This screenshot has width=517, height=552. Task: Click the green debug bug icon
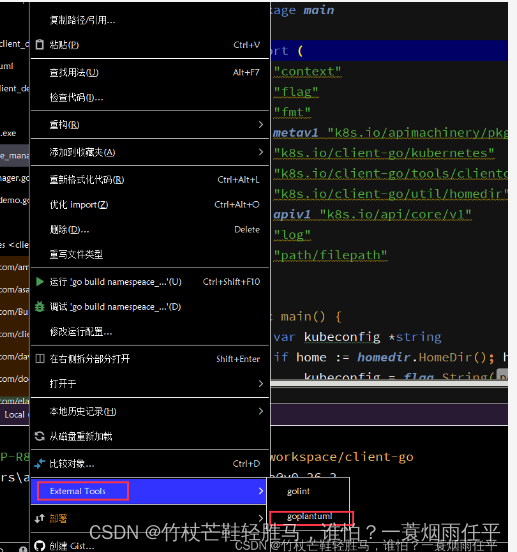[x=40, y=307]
